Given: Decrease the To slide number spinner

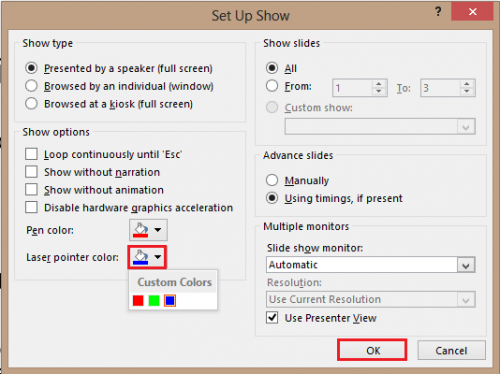Looking at the screenshot, I should 467,91.
